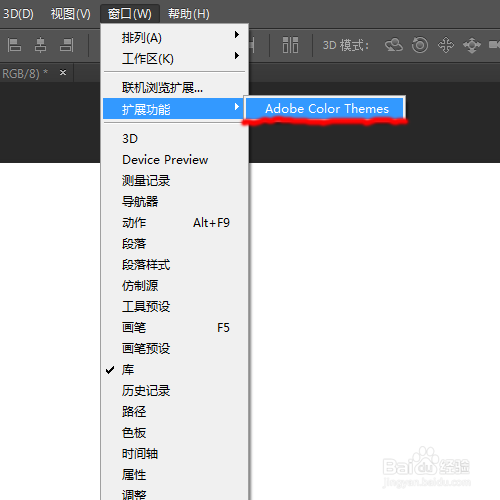This screenshot has height=500, width=500.
Task: Choose 联机浏览扩展... menu entry
Action: [x=175, y=88]
